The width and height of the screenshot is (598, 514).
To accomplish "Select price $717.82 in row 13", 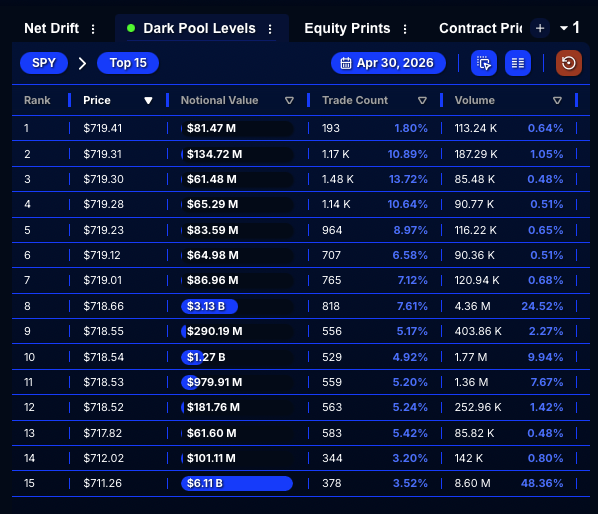I will tap(103, 433).
